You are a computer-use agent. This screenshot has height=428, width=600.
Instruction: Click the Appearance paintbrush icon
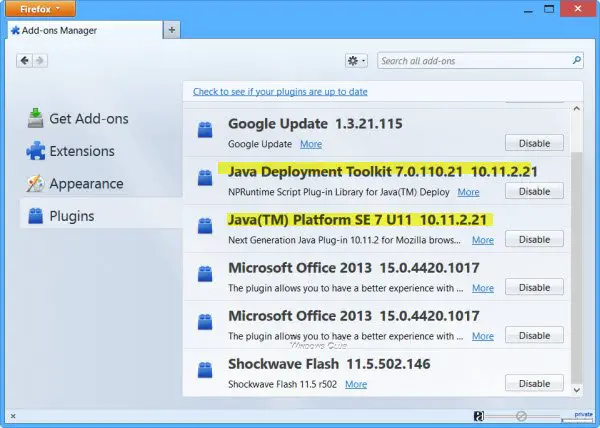[x=36, y=183]
